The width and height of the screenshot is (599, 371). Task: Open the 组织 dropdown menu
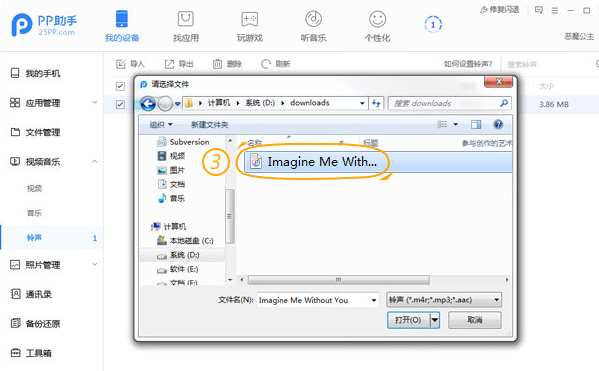[x=160, y=125]
